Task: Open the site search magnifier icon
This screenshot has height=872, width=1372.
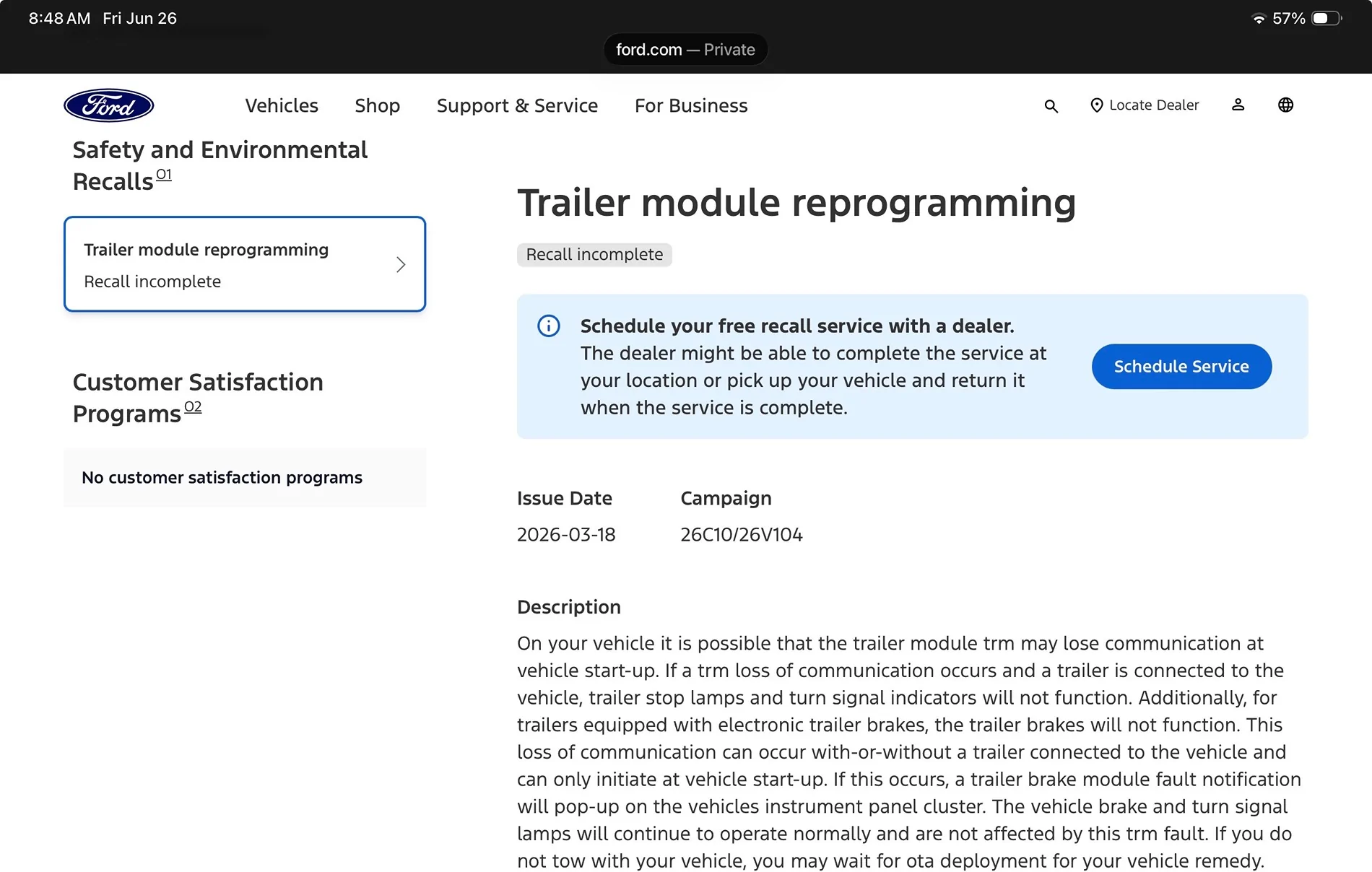Action: tap(1051, 106)
